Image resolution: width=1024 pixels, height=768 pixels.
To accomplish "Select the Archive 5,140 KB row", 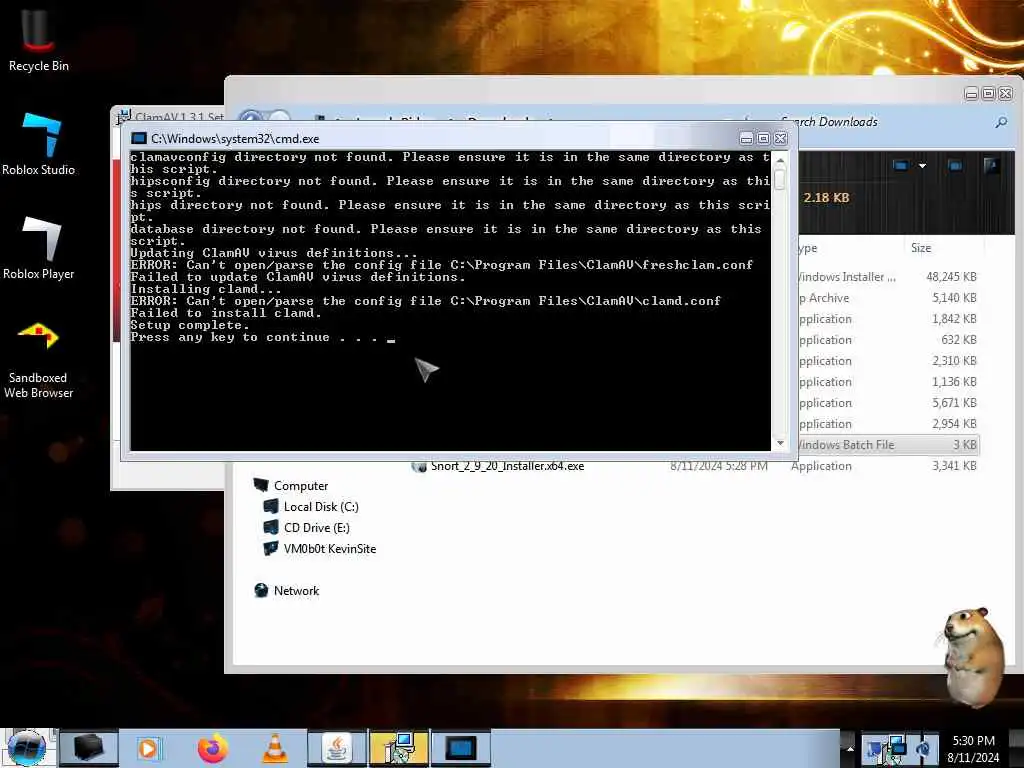I will [888, 298].
